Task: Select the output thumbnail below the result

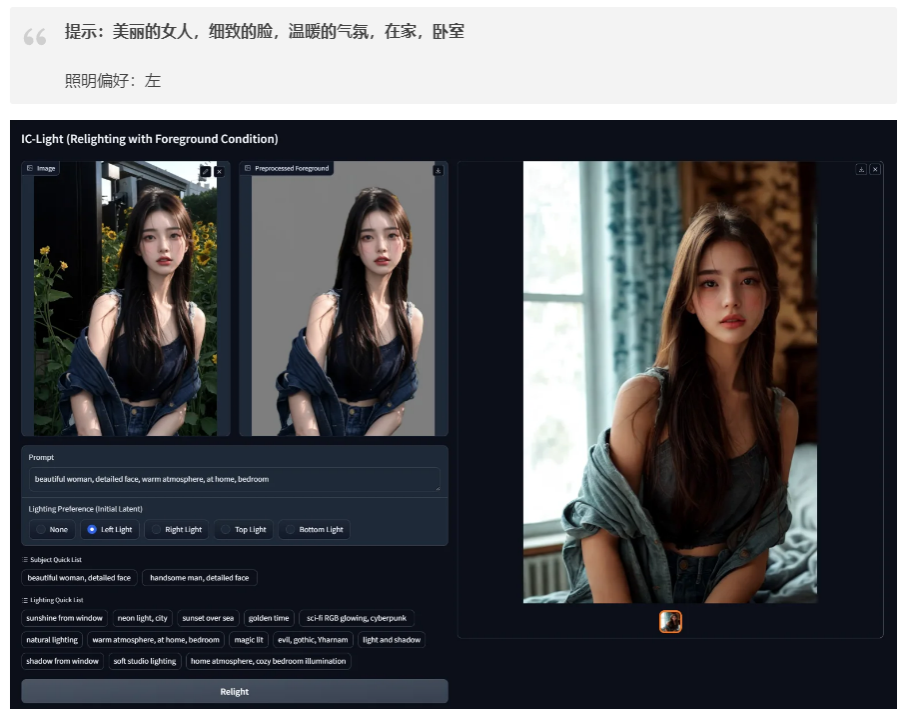Action: 670,622
